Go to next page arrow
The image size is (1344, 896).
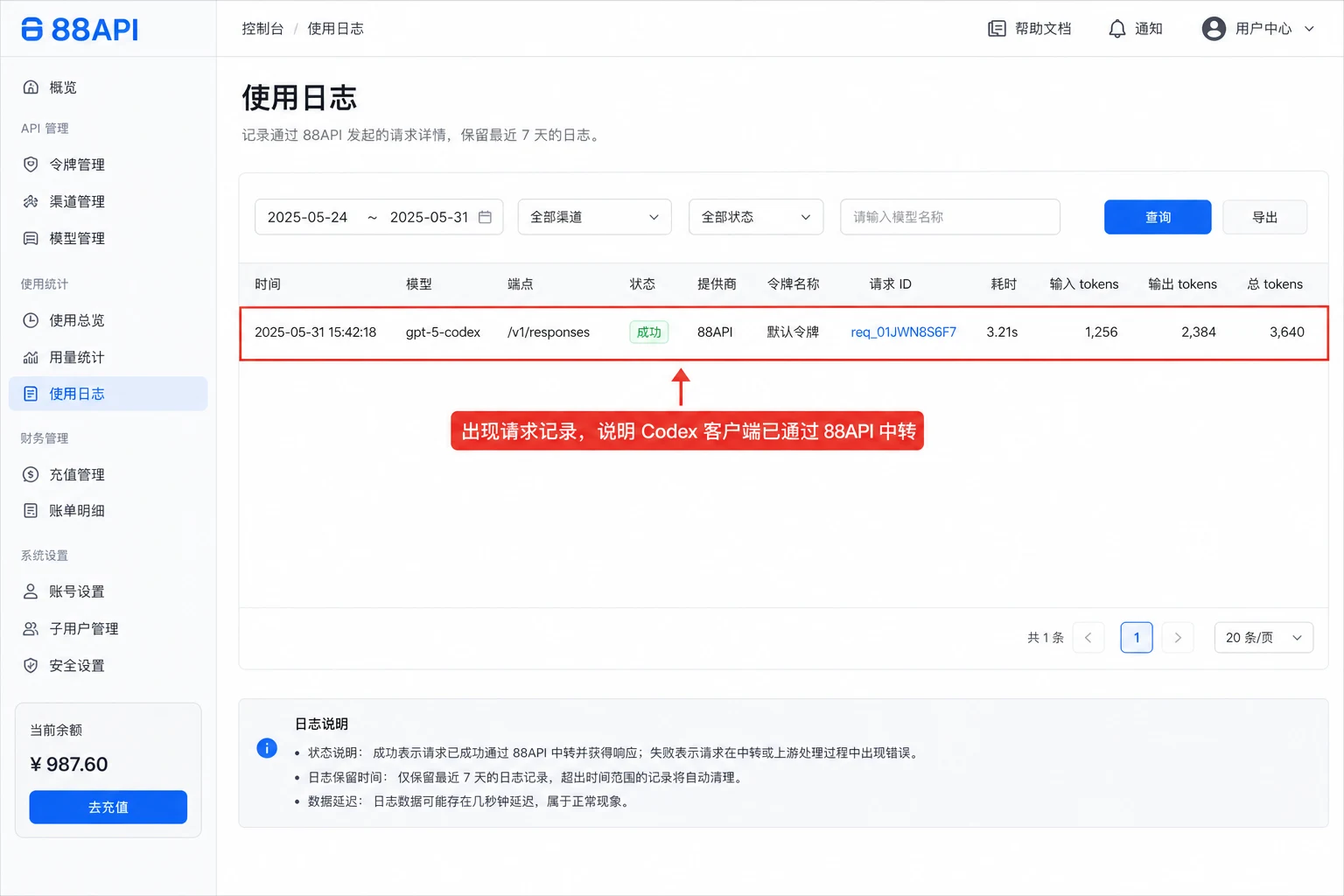[x=1178, y=637]
